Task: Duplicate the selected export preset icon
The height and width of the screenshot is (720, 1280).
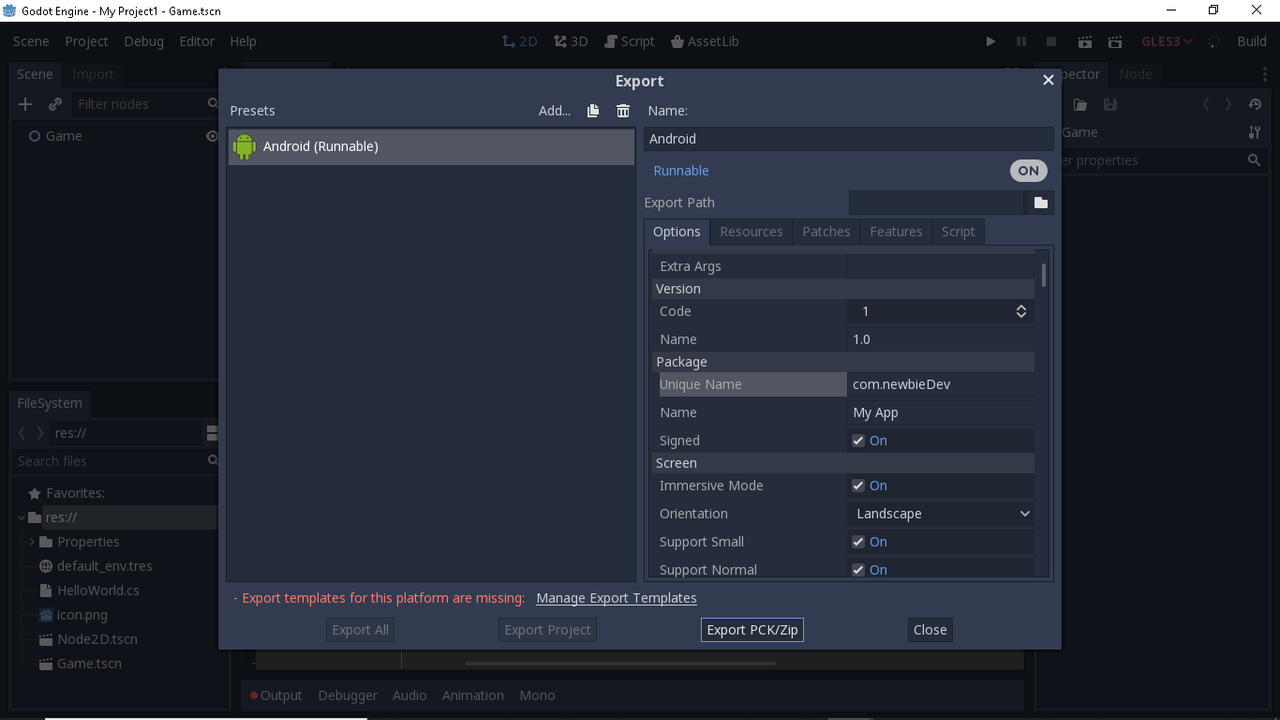Action: click(x=593, y=111)
